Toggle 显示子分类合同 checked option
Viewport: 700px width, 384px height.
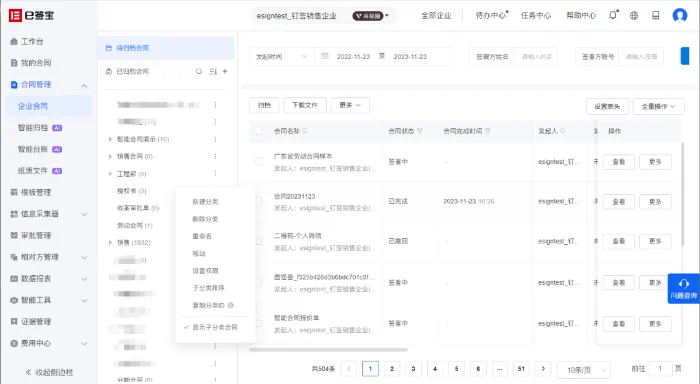click(215, 327)
